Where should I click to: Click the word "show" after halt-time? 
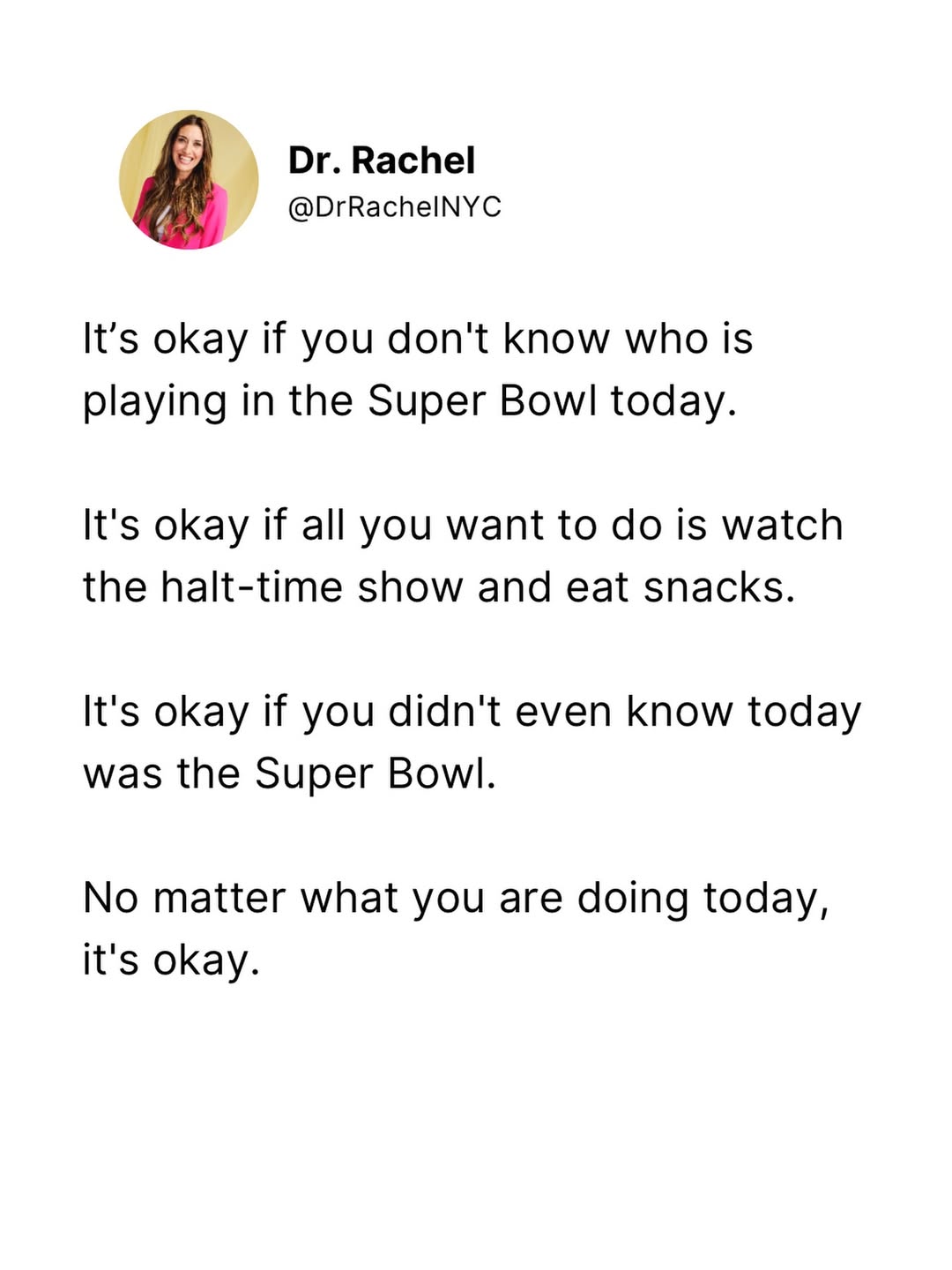click(410, 587)
